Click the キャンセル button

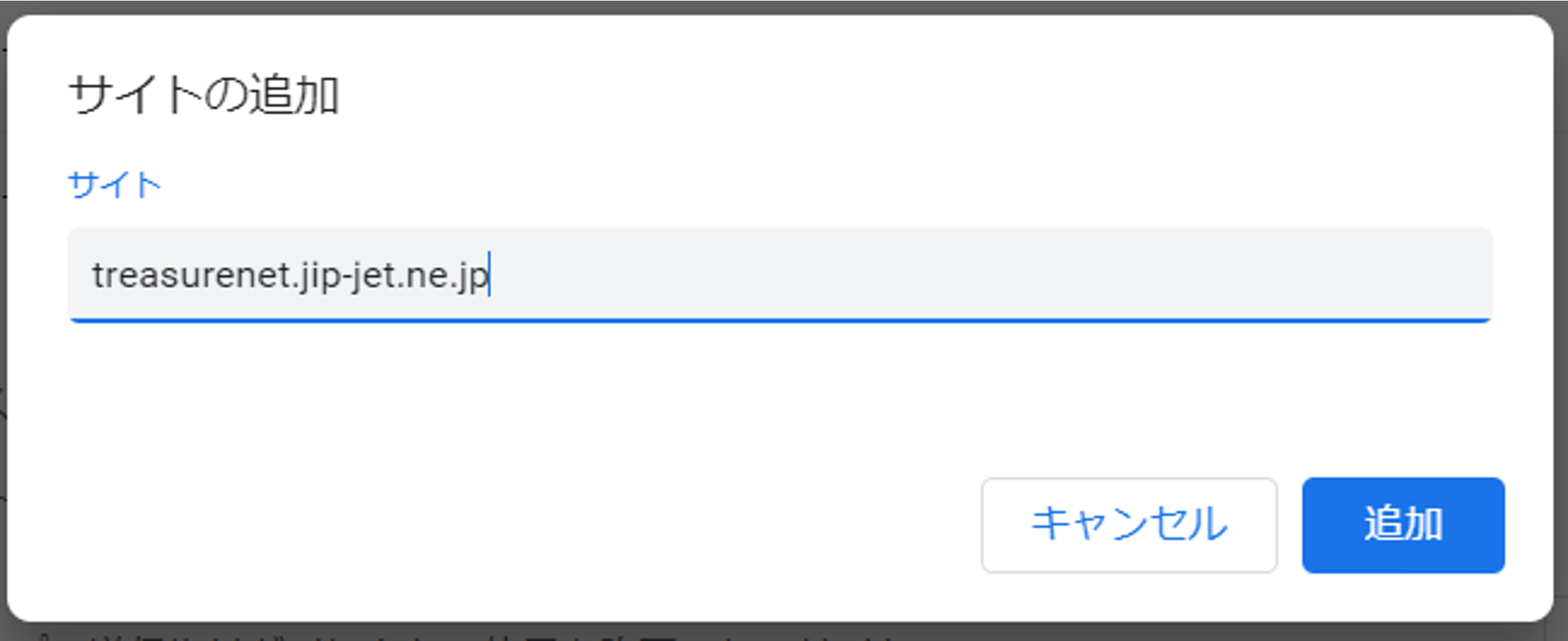pyautogui.click(x=1129, y=525)
